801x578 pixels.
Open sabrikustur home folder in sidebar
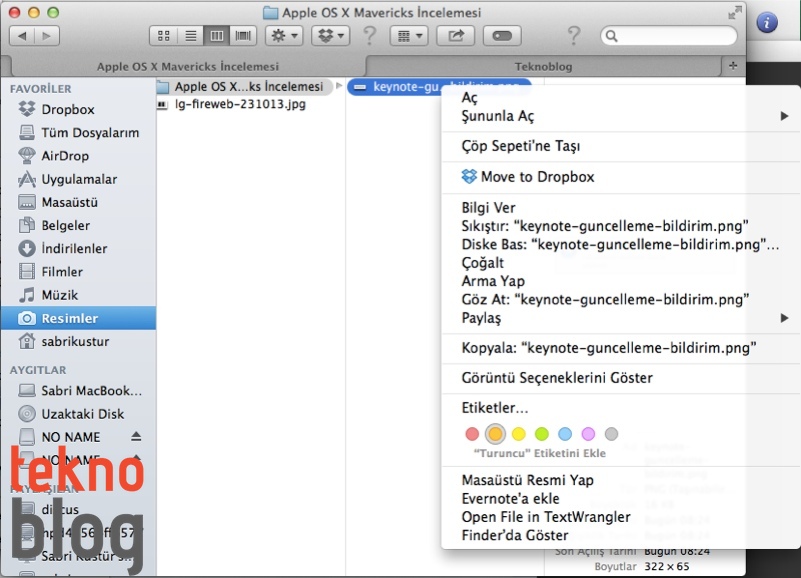(x=79, y=341)
